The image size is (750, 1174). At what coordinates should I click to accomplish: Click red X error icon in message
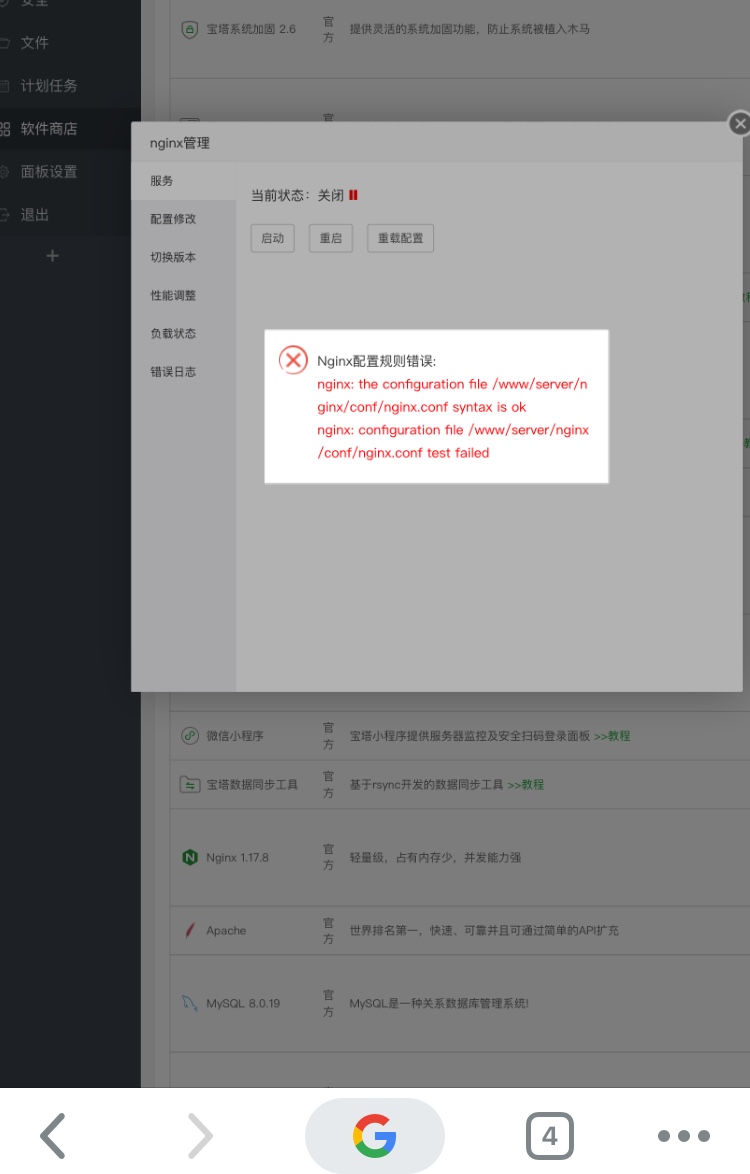293,360
